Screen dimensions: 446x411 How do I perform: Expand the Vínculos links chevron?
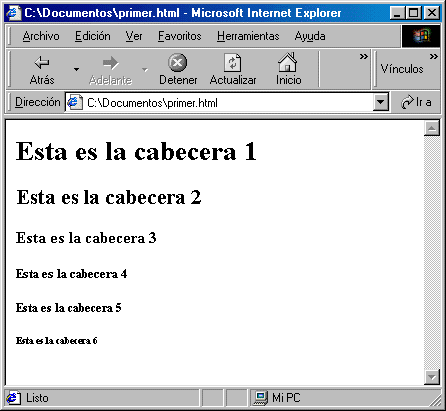434,56
